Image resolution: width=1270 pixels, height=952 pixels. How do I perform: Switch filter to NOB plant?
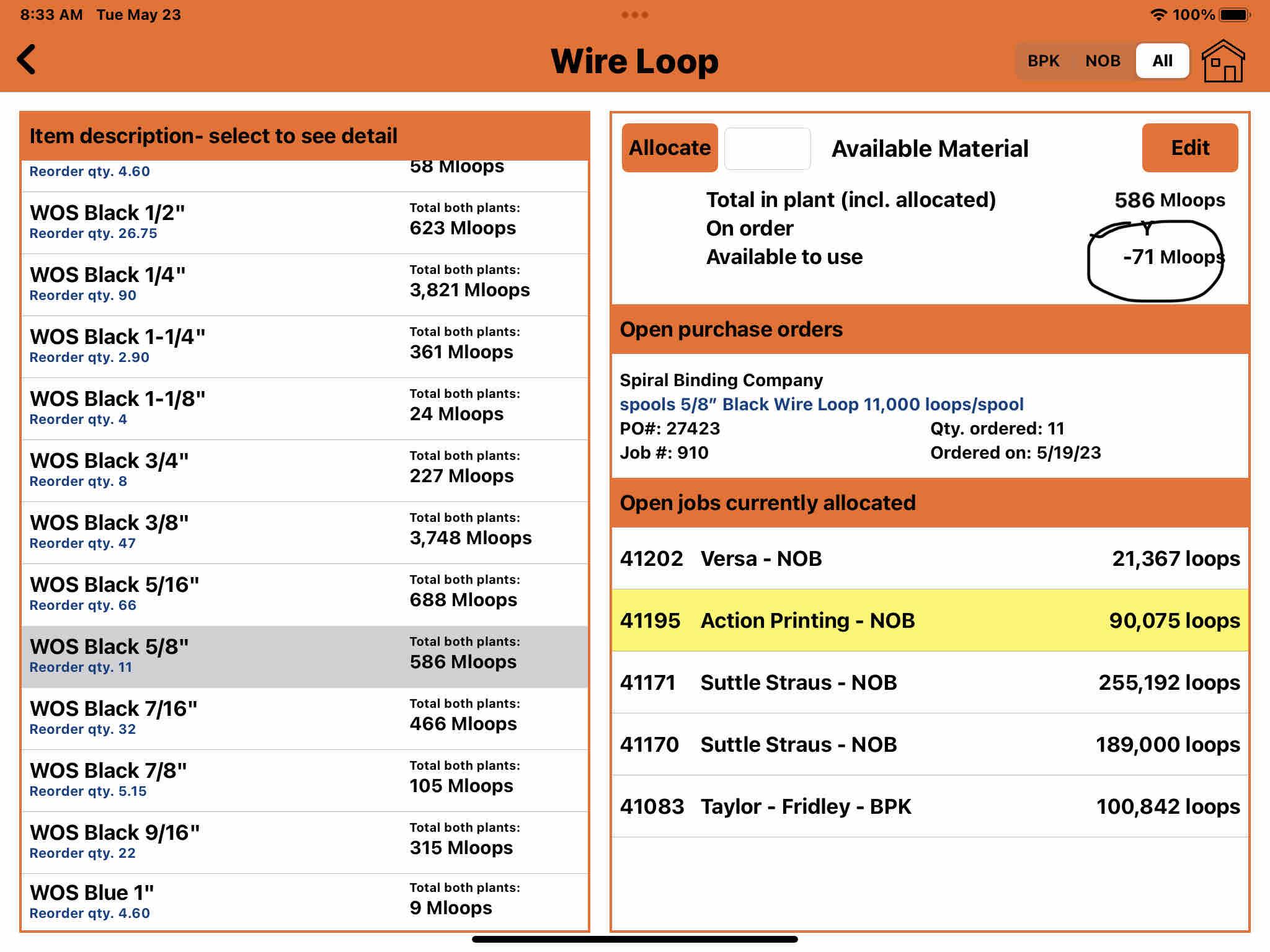pyautogui.click(x=1103, y=61)
